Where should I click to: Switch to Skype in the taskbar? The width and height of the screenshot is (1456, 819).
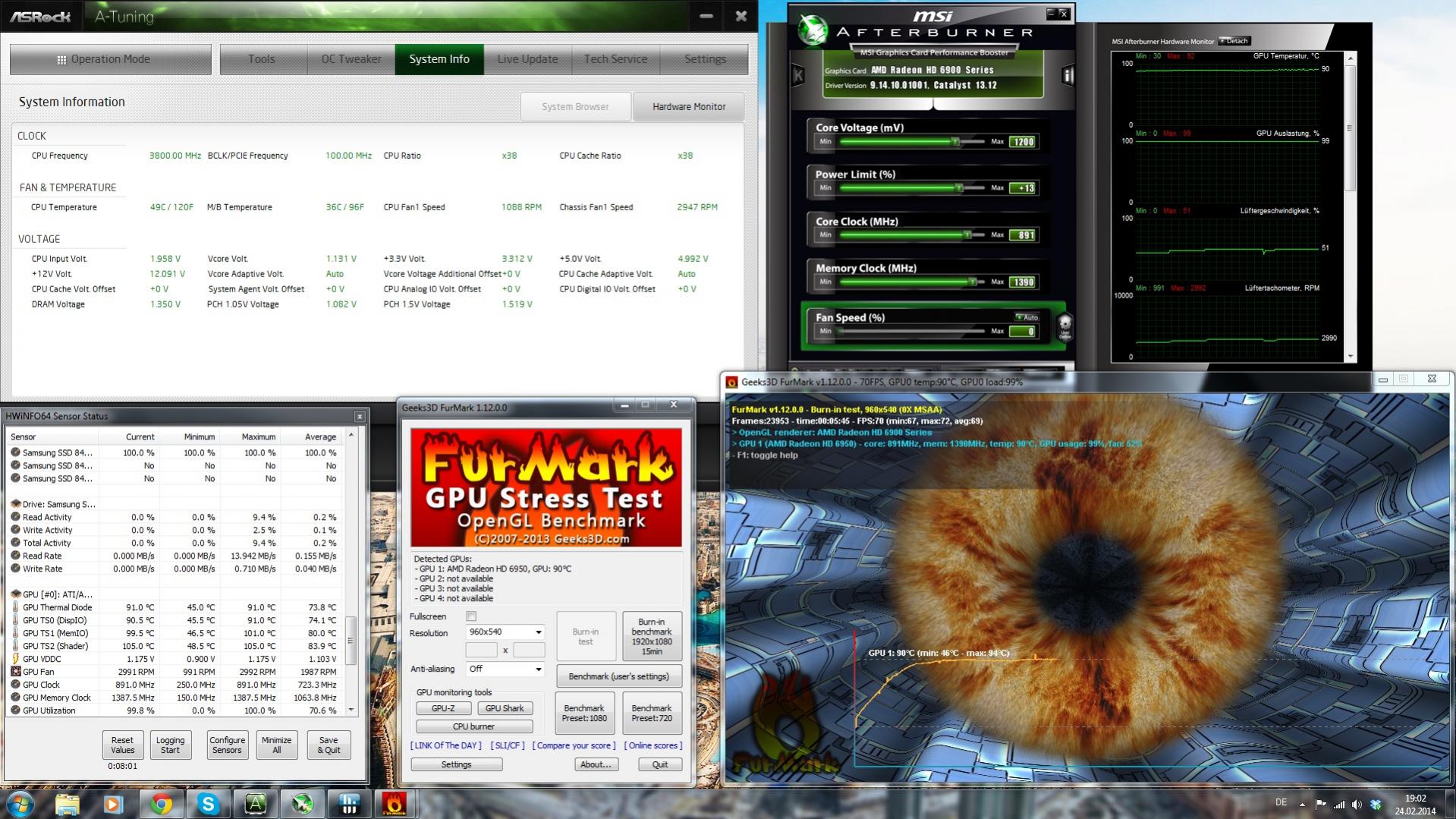click(208, 804)
